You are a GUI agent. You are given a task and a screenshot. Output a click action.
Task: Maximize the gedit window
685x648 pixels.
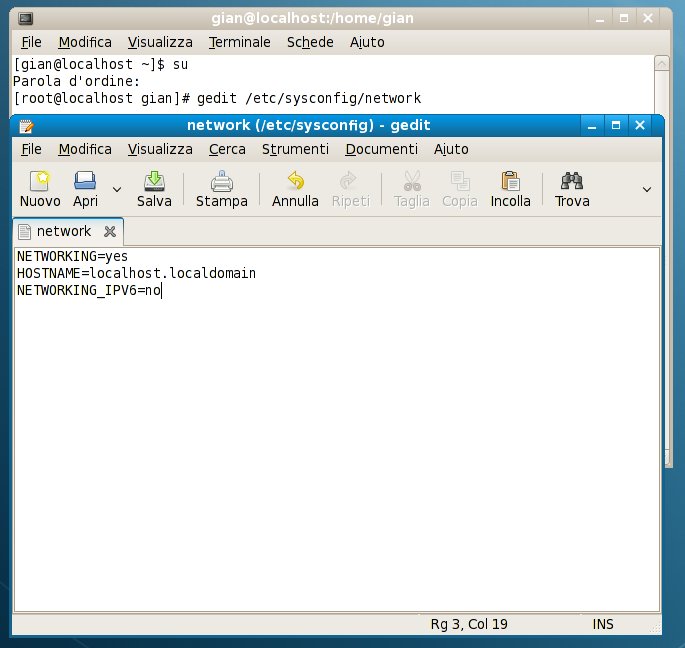(x=616, y=126)
